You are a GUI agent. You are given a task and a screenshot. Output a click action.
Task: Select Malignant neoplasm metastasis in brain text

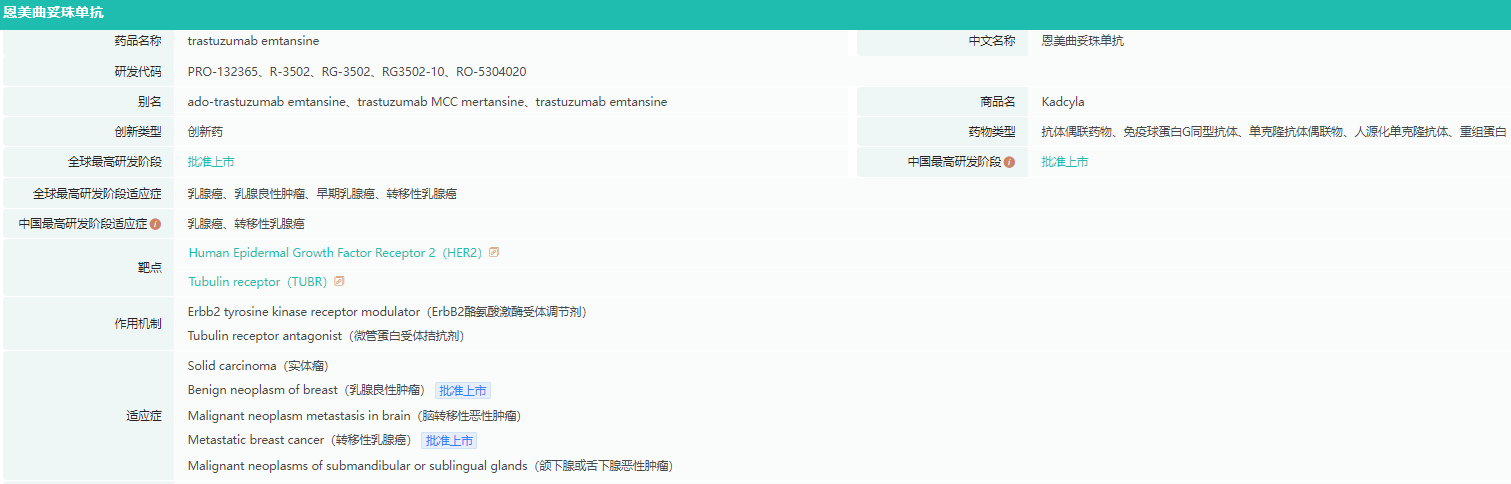coord(354,415)
